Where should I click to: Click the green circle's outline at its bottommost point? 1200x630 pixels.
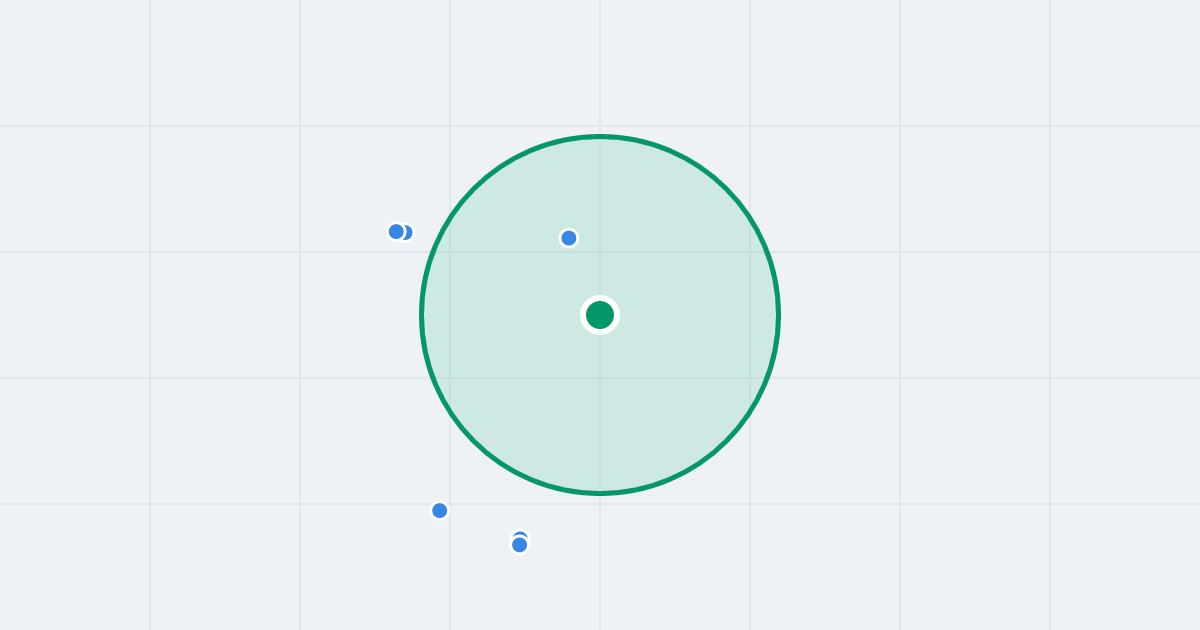tap(600, 493)
